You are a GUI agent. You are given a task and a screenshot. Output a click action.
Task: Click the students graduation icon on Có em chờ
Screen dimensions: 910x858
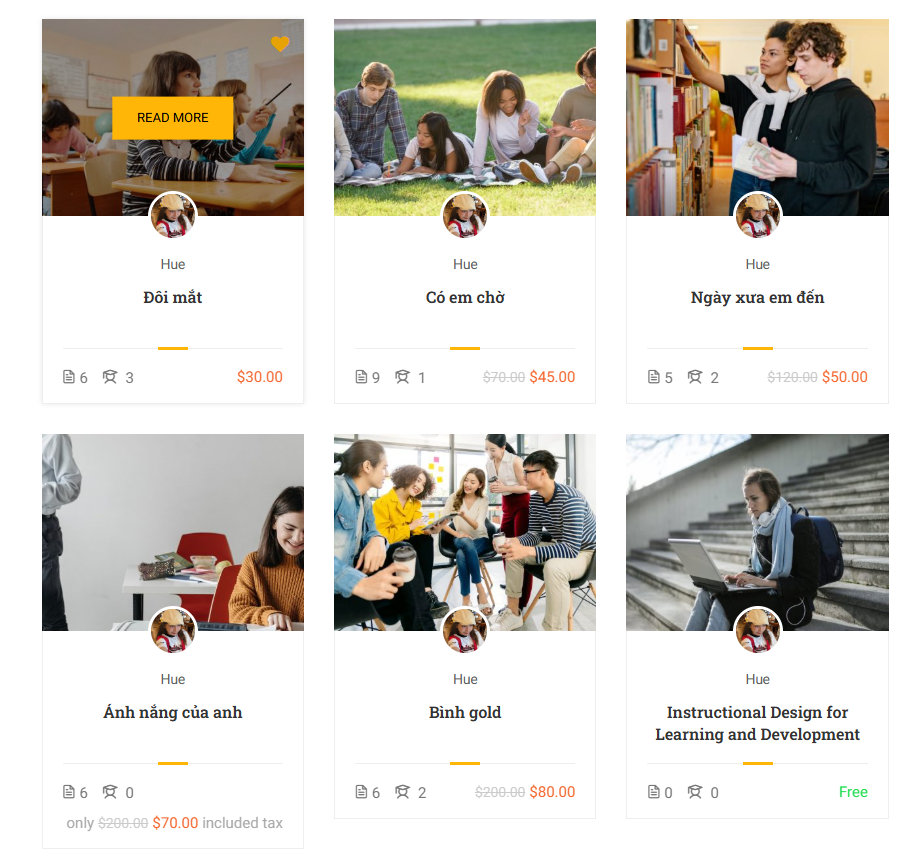tap(402, 377)
